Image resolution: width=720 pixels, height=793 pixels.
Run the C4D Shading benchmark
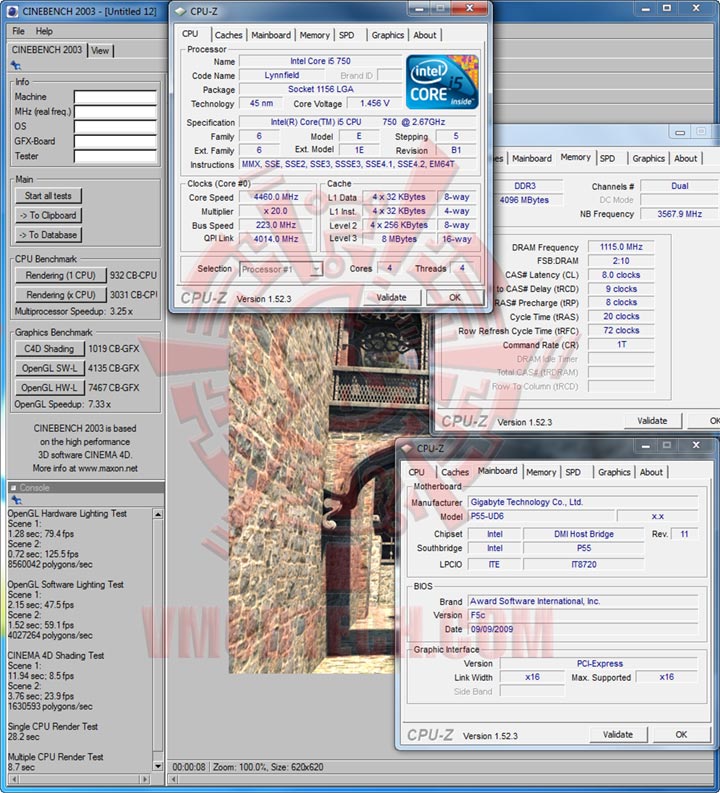point(49,348)
